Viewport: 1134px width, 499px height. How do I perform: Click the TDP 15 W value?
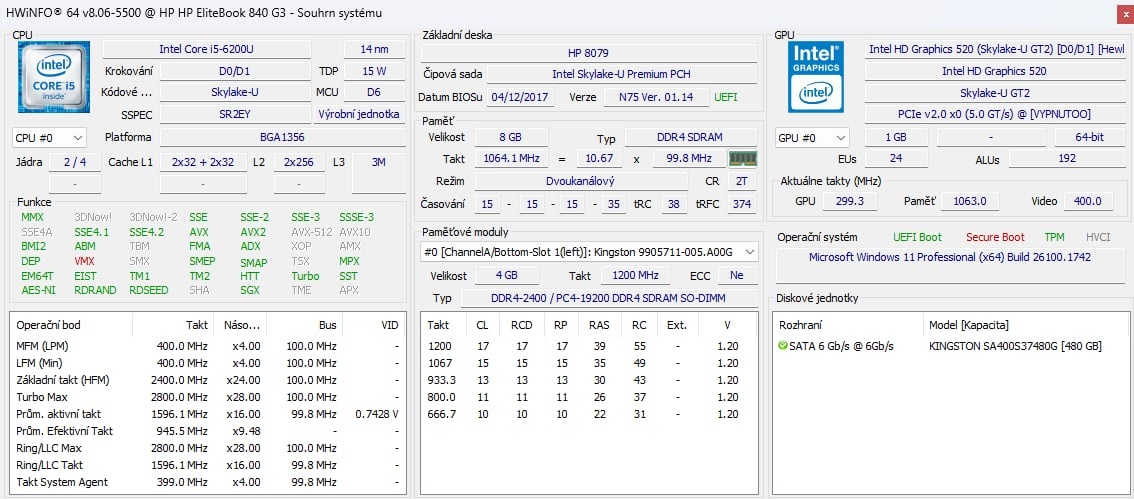tap(375, 71)
